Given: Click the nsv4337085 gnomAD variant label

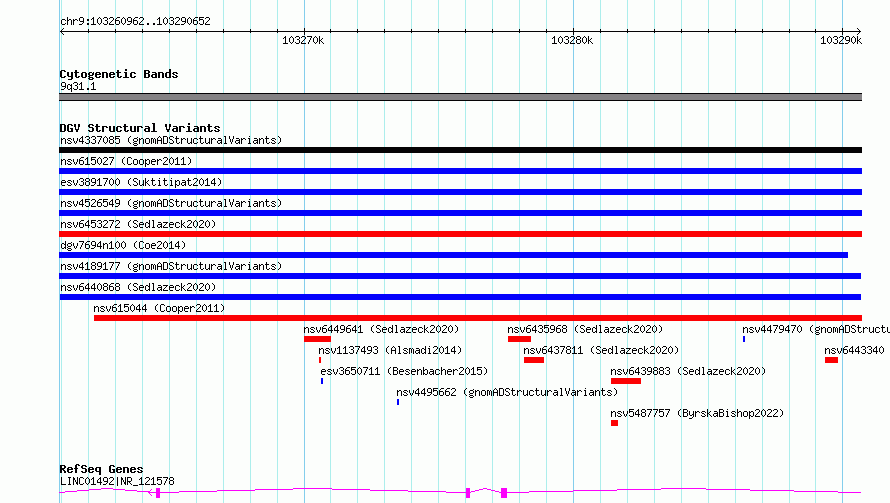Looking at the screenshot, I should click(x=171, y=140).
